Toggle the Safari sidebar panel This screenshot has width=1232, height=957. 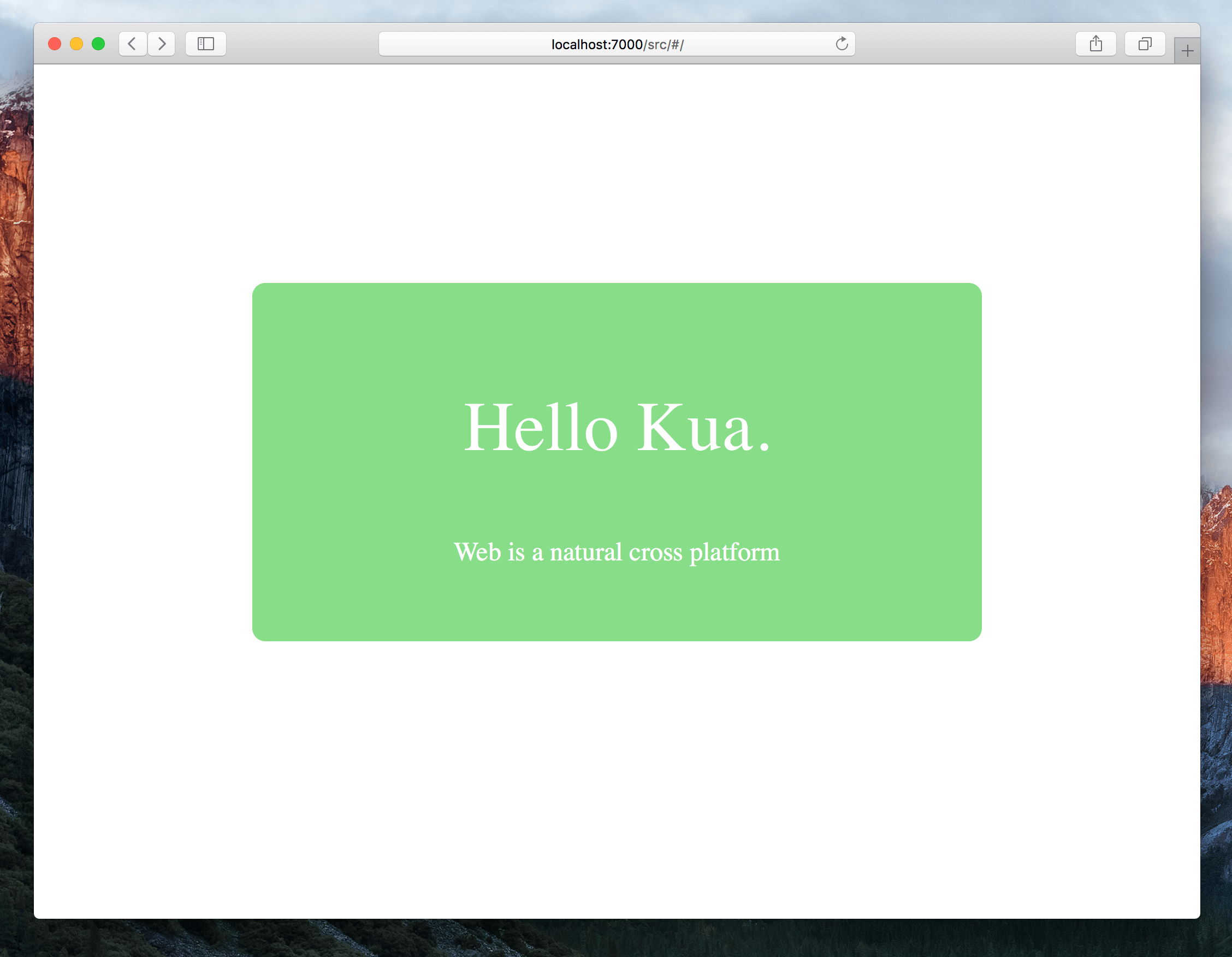click(x=205, y=44)
